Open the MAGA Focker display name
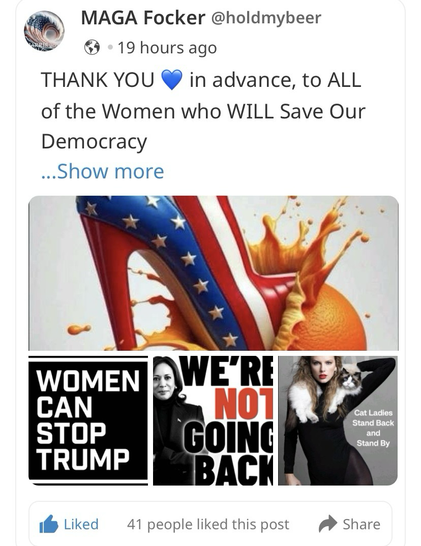 [143, 17]
